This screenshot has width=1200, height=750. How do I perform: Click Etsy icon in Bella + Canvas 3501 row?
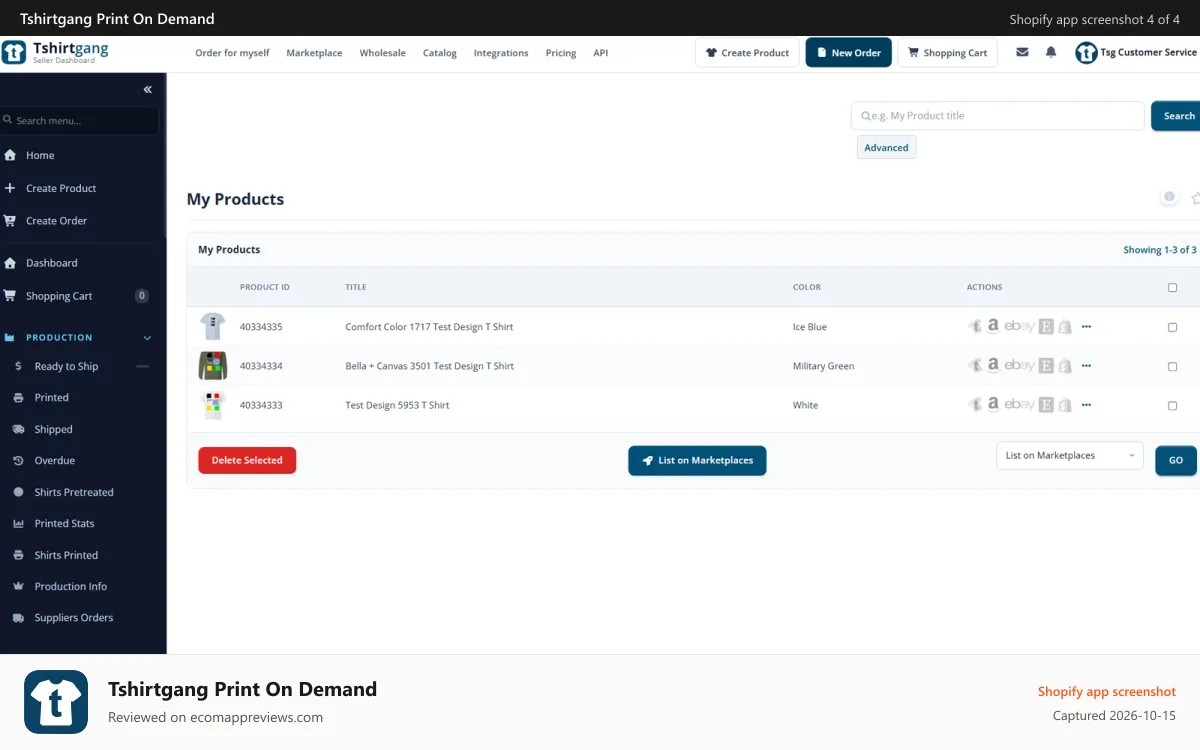point(1046,366)
